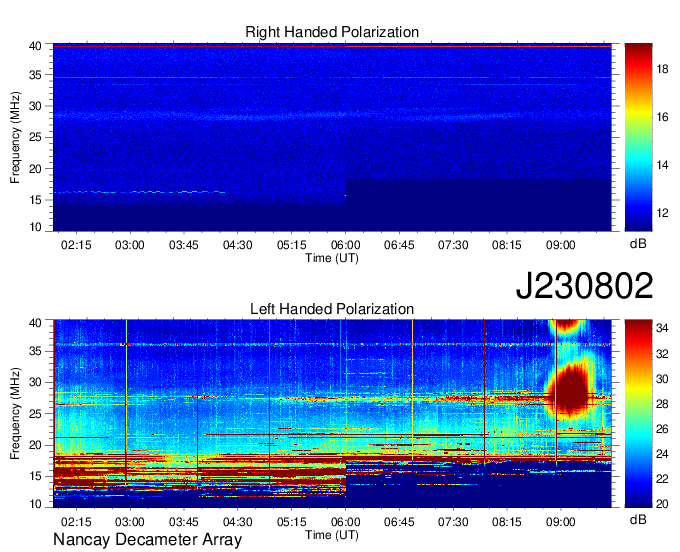This screenshot has height=552, width=680.
Task: Click the 06:00 tick label under the top plot
Action: 346,245
